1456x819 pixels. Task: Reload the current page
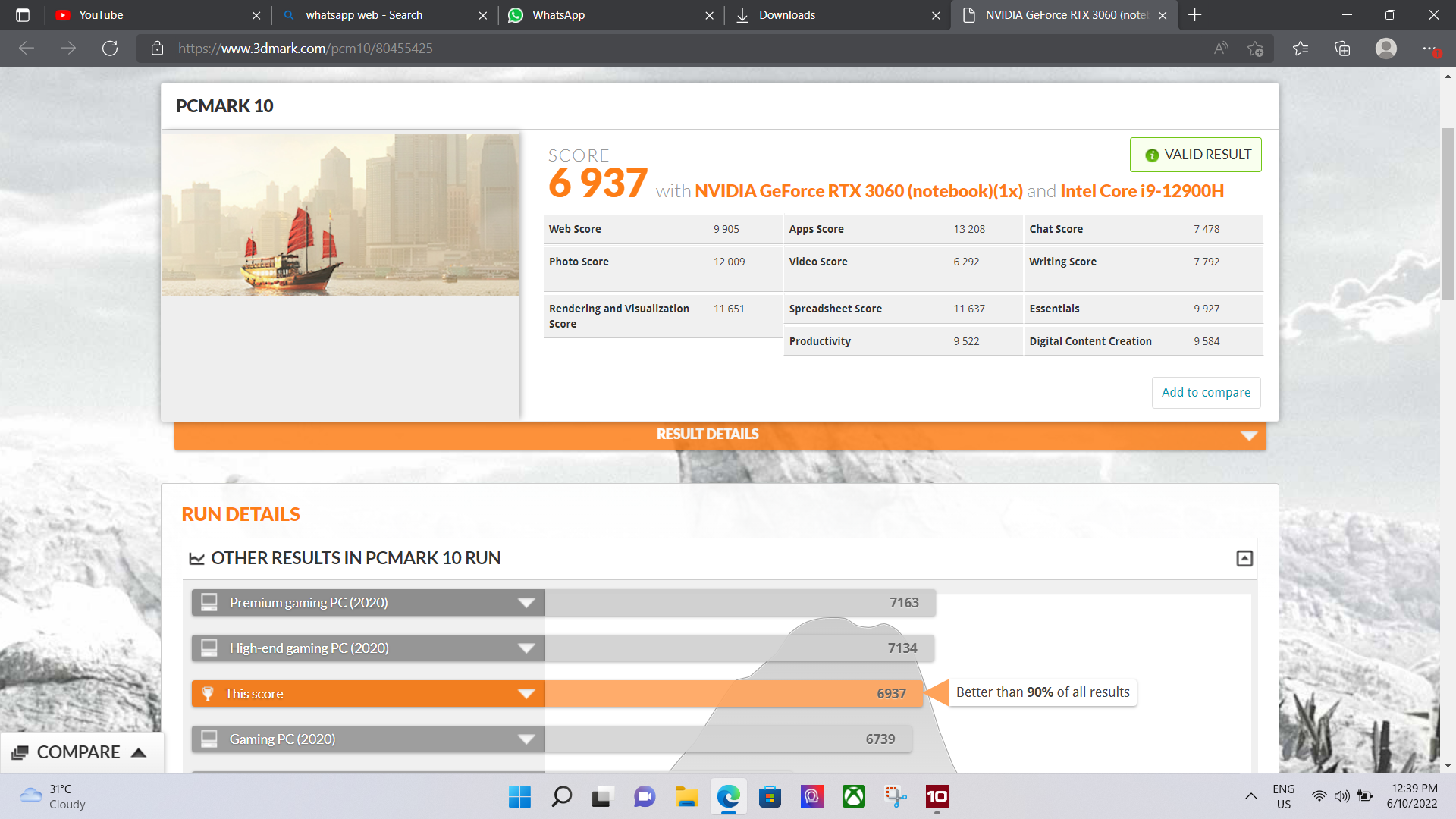(110, 49)
